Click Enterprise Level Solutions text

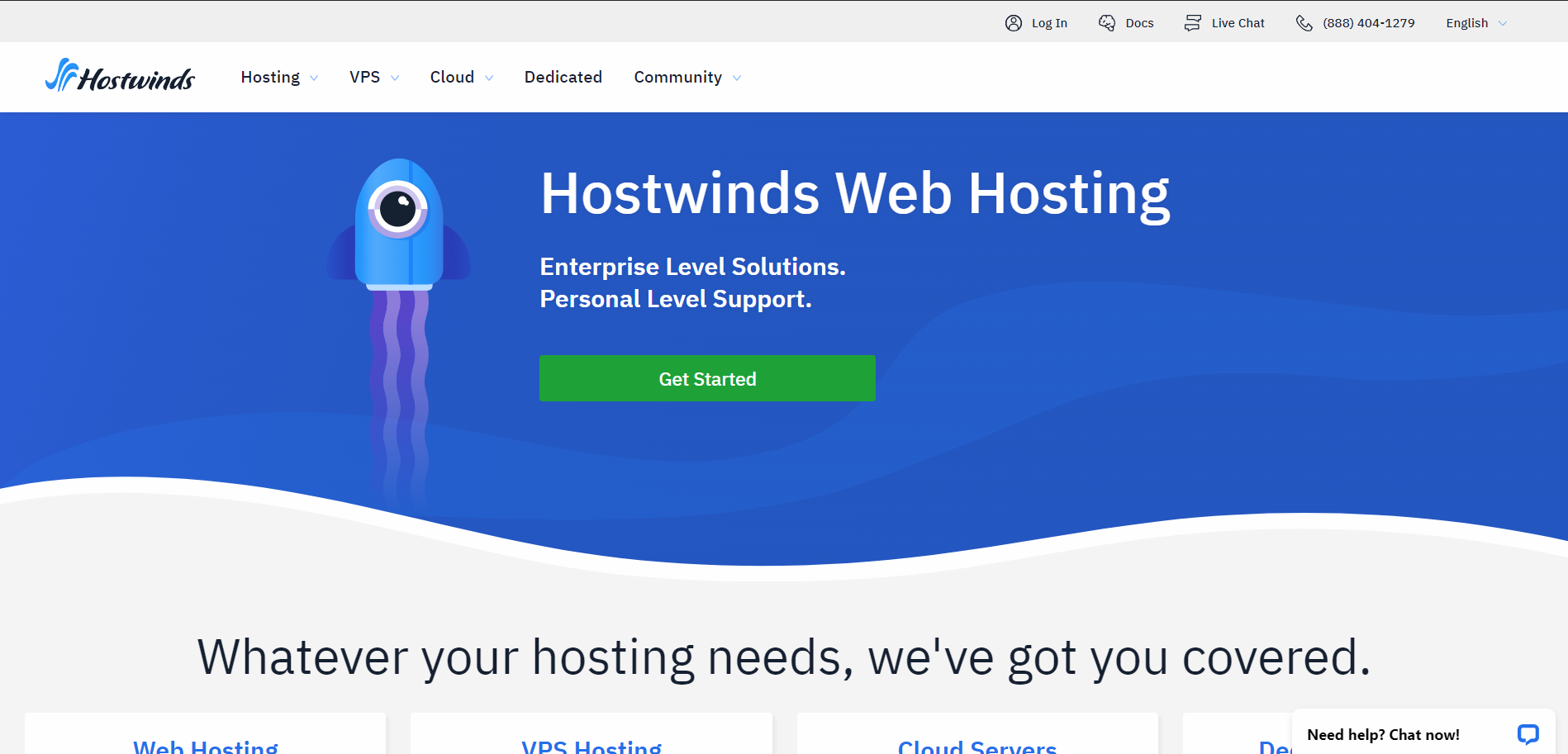692,267
